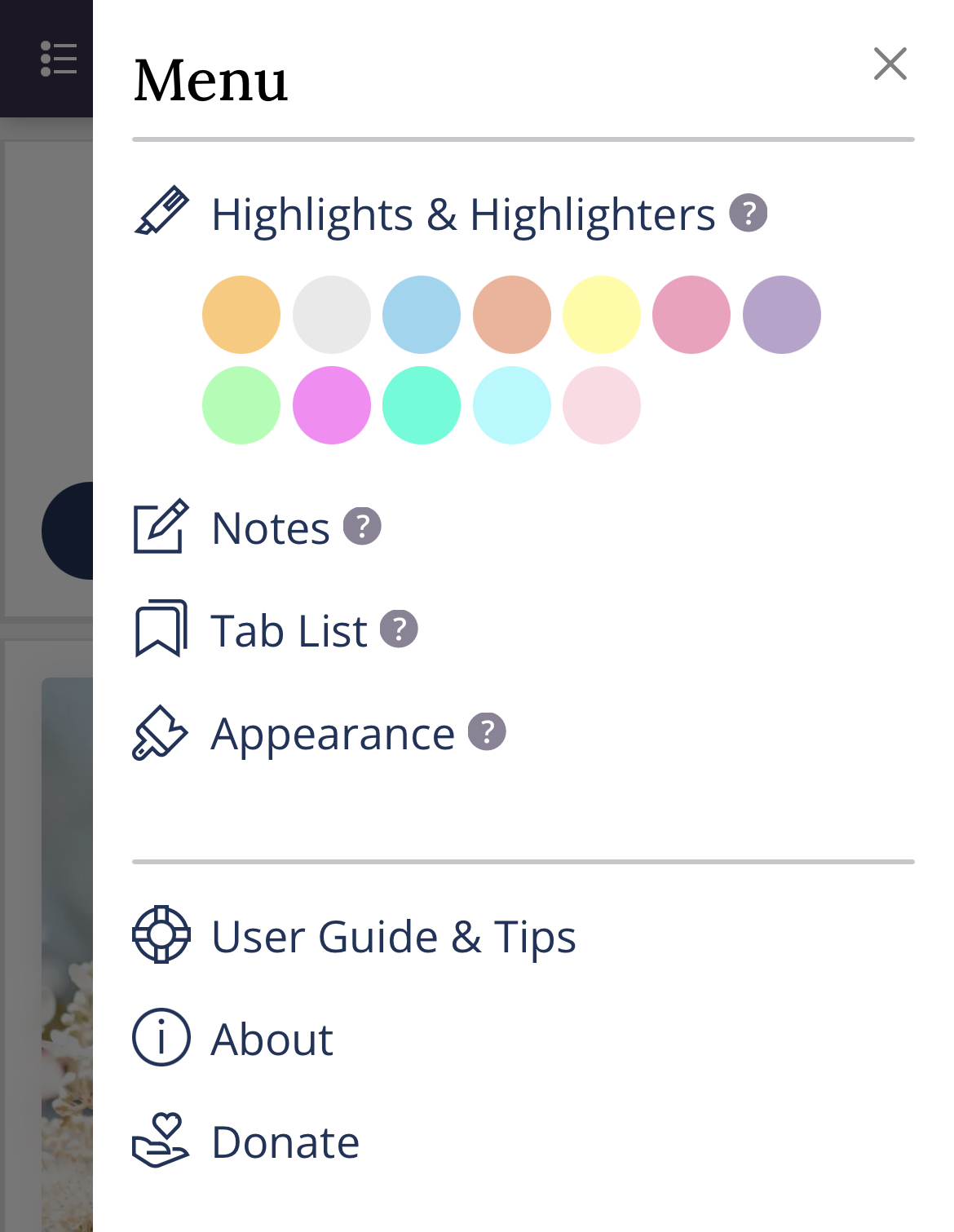Select the blue highlighter color
This screenshot has width=954, height=1232.
click(x=421, y=314)
